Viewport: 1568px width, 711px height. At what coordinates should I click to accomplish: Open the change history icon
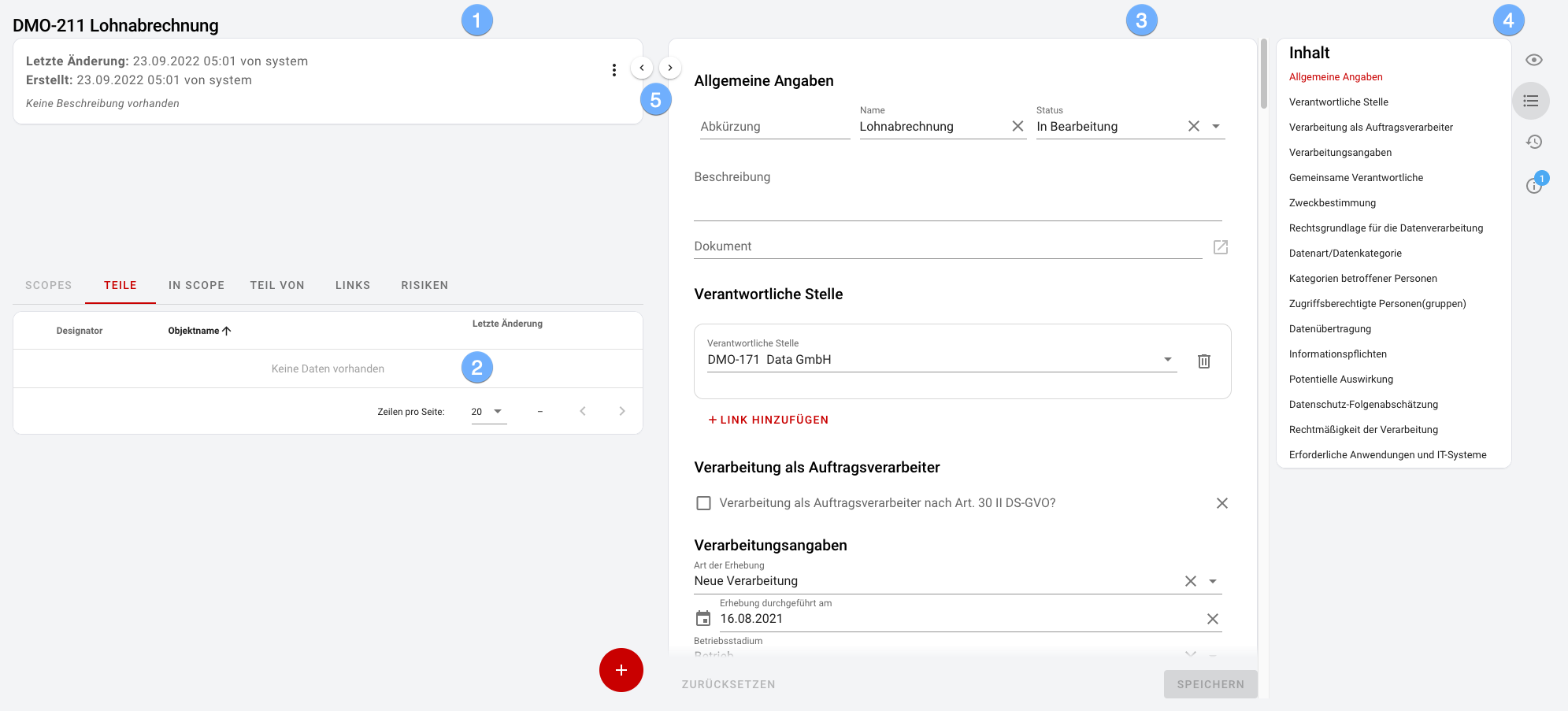coord(1533,142)
